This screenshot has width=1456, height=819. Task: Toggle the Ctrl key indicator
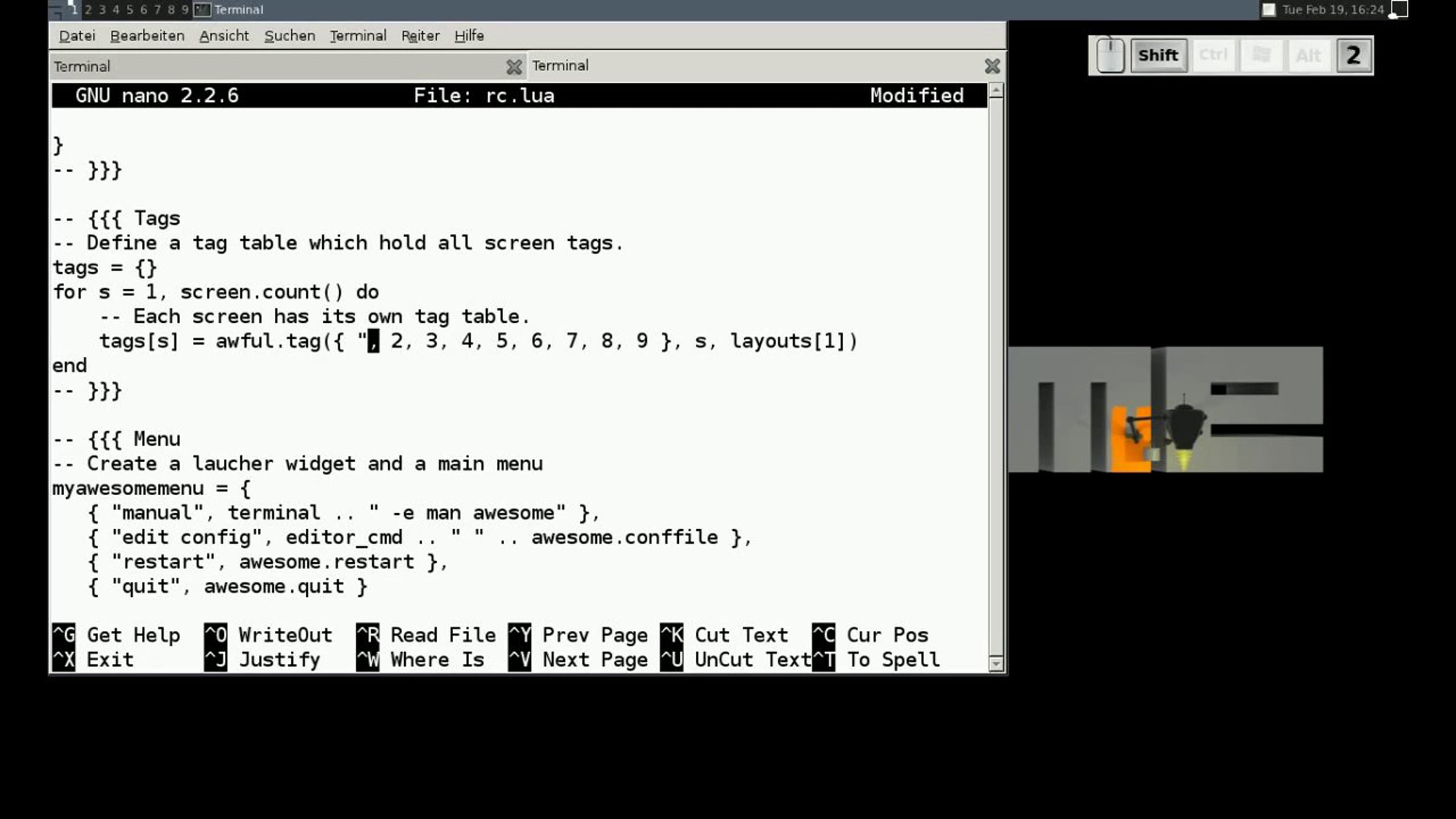(x=1213, y=56)
